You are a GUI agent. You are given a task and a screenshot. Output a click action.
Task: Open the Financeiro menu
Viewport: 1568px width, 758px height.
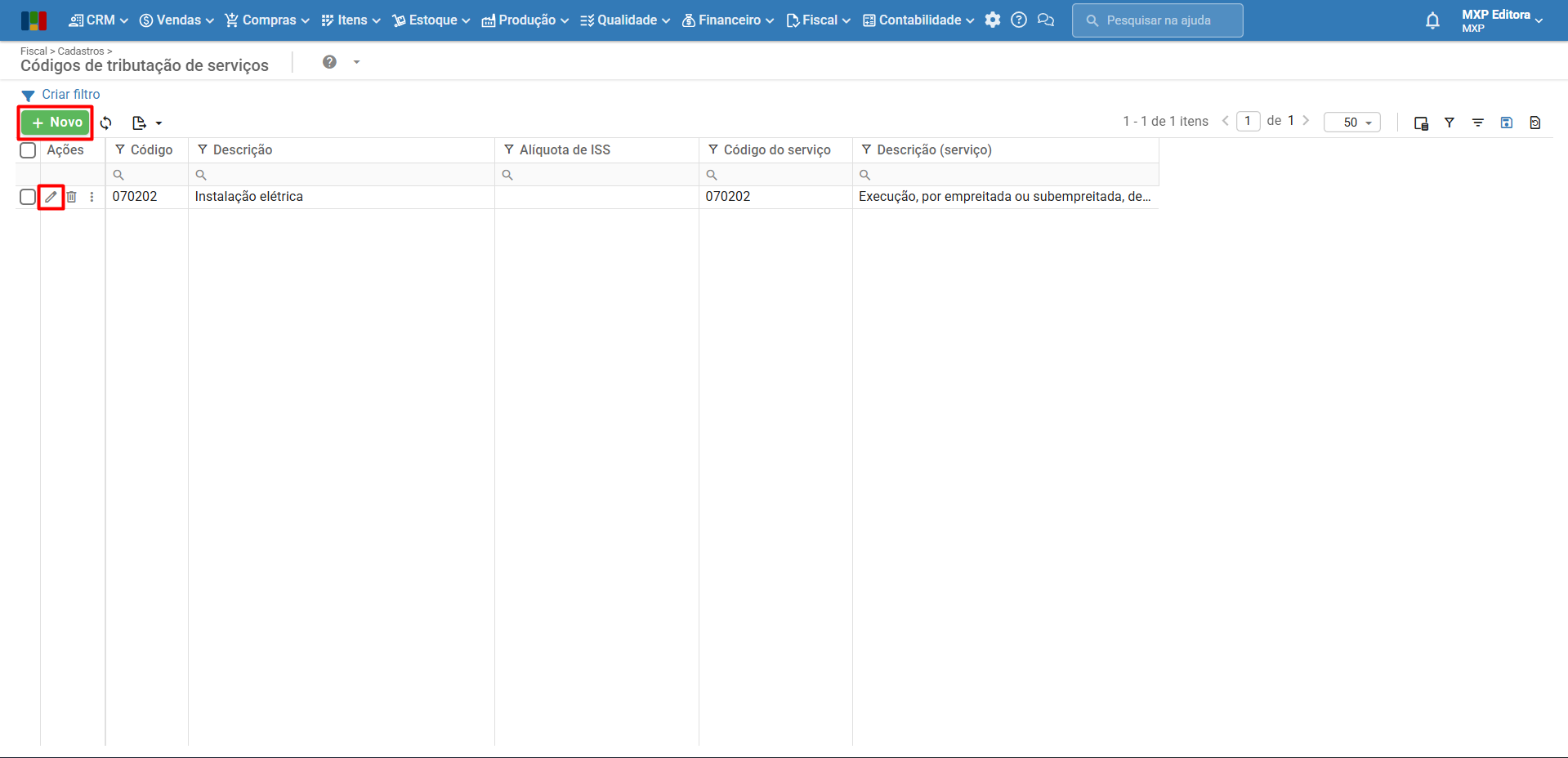728,20
